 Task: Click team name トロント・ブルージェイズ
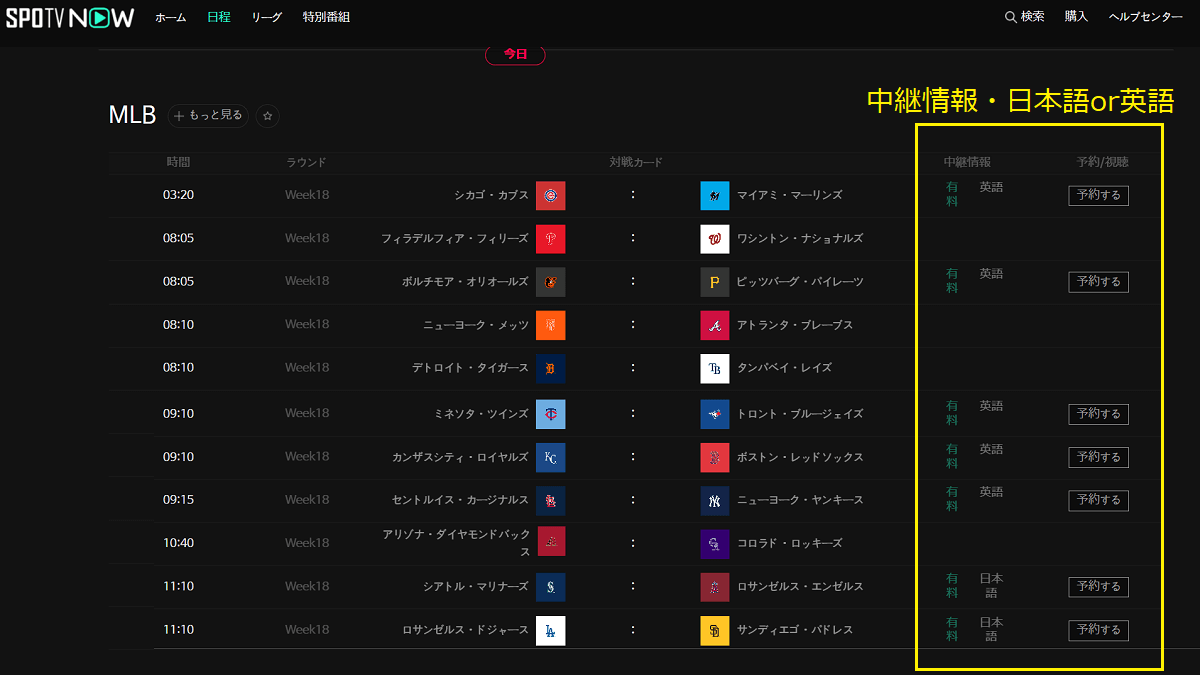point(800,414)
